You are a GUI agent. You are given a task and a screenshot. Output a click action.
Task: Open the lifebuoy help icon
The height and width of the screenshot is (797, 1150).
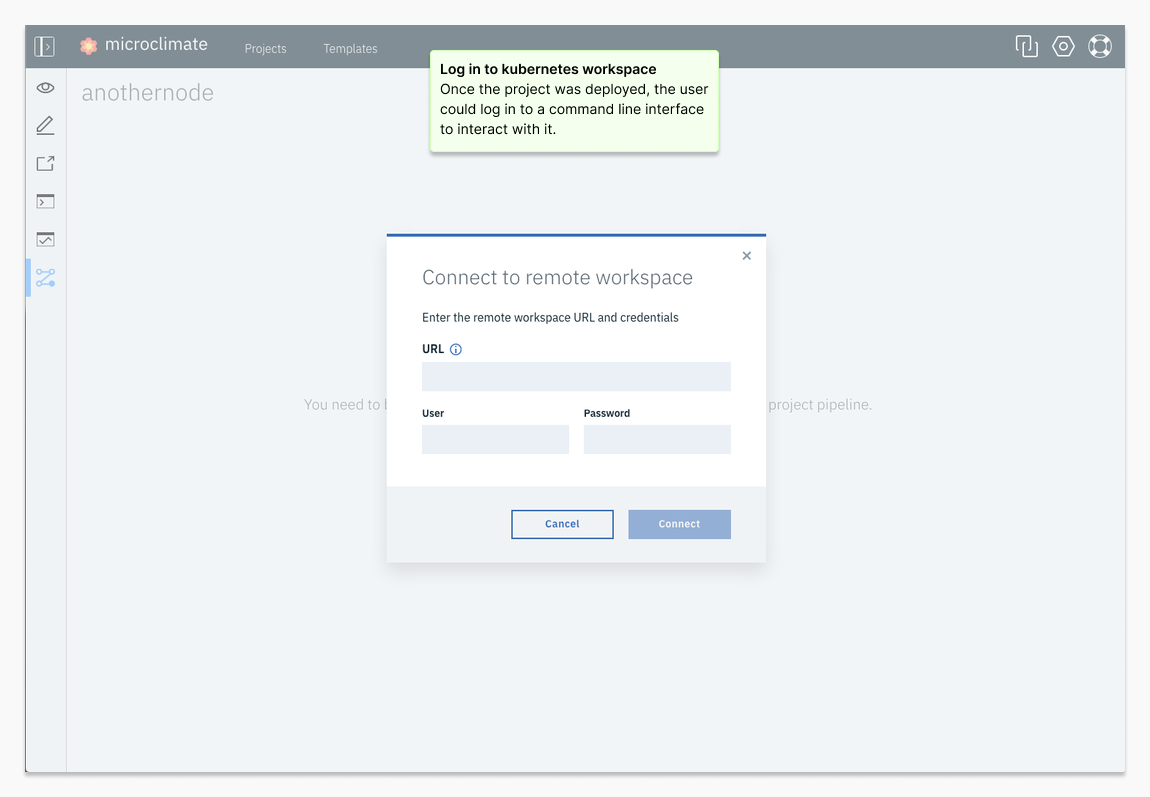(x=1100, y=46)
